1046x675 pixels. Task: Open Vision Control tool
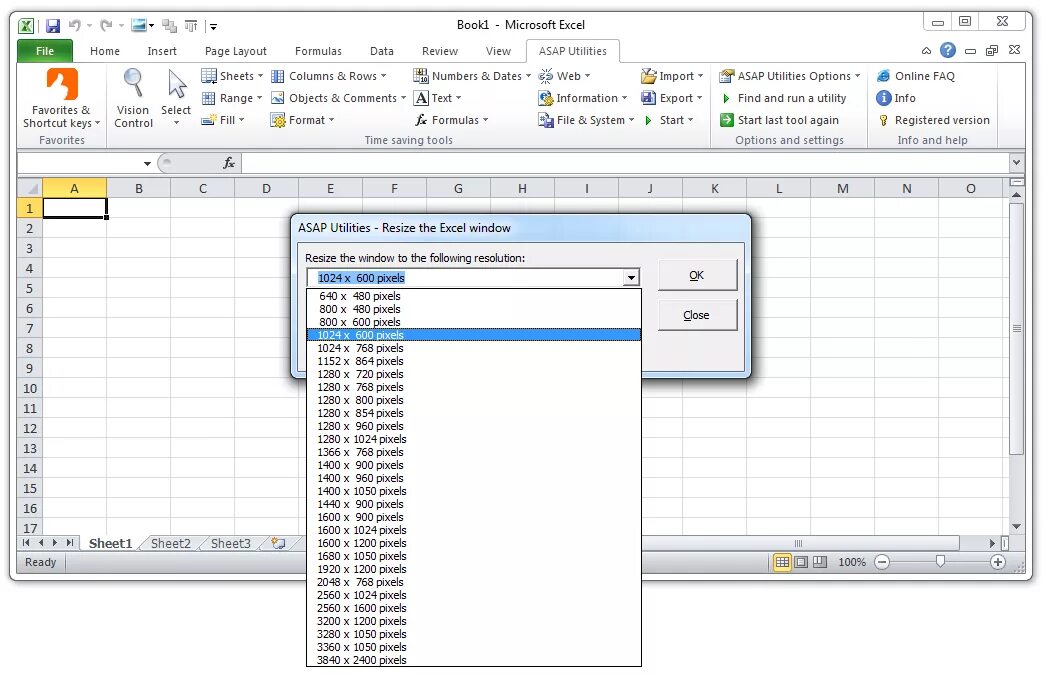(133, 98)
